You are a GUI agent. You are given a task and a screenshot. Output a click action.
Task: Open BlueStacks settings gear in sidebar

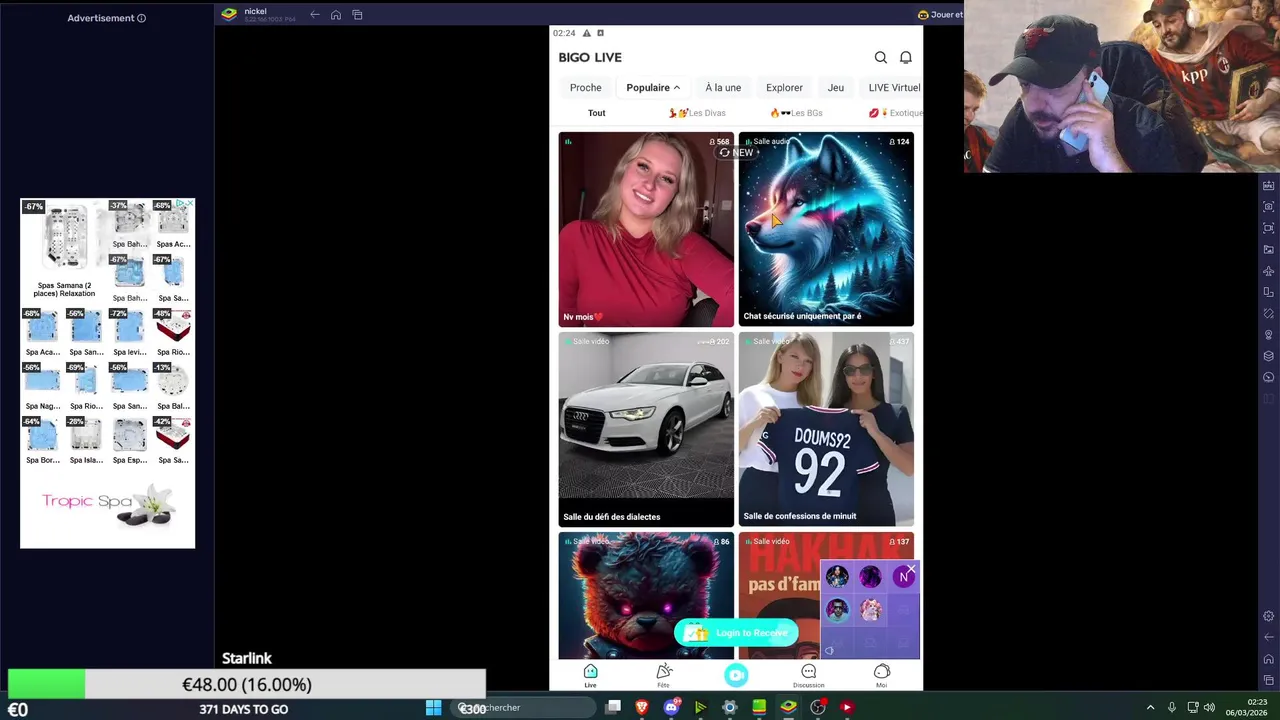pyautogui.click(x=1269, y=616)
